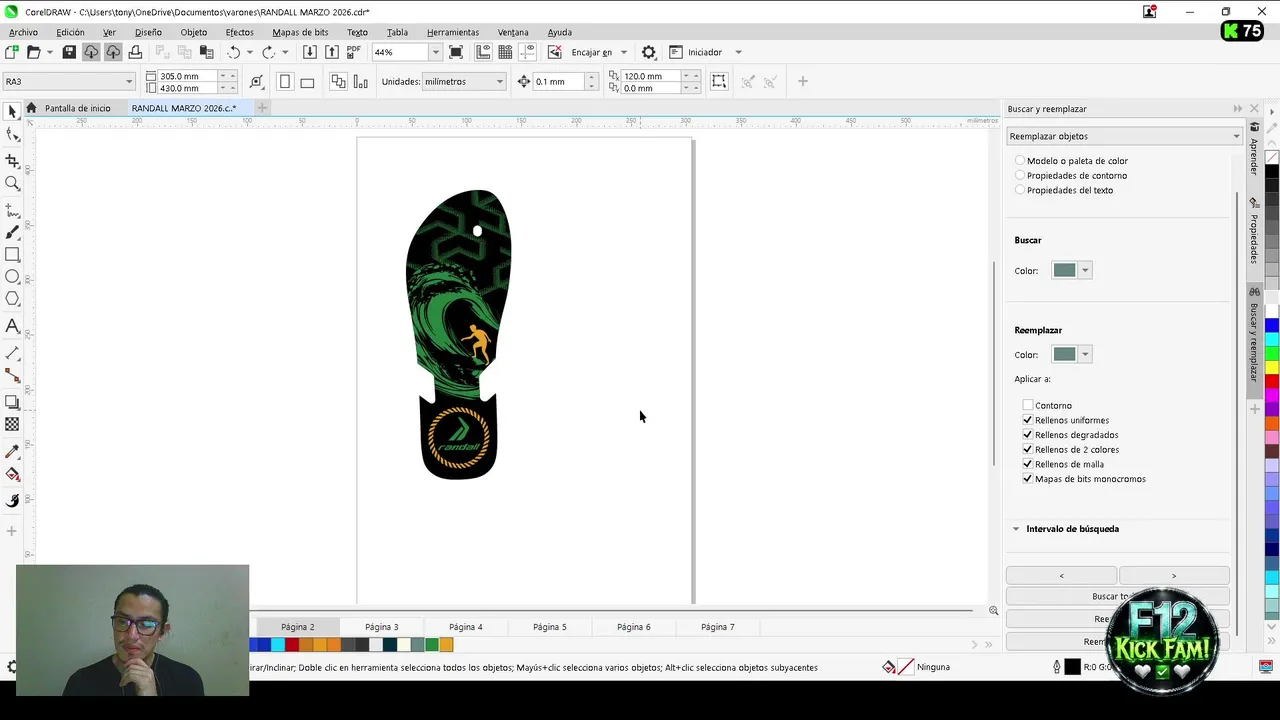Select 'Propiedades de contorno' radio option

coord(1020,175)
